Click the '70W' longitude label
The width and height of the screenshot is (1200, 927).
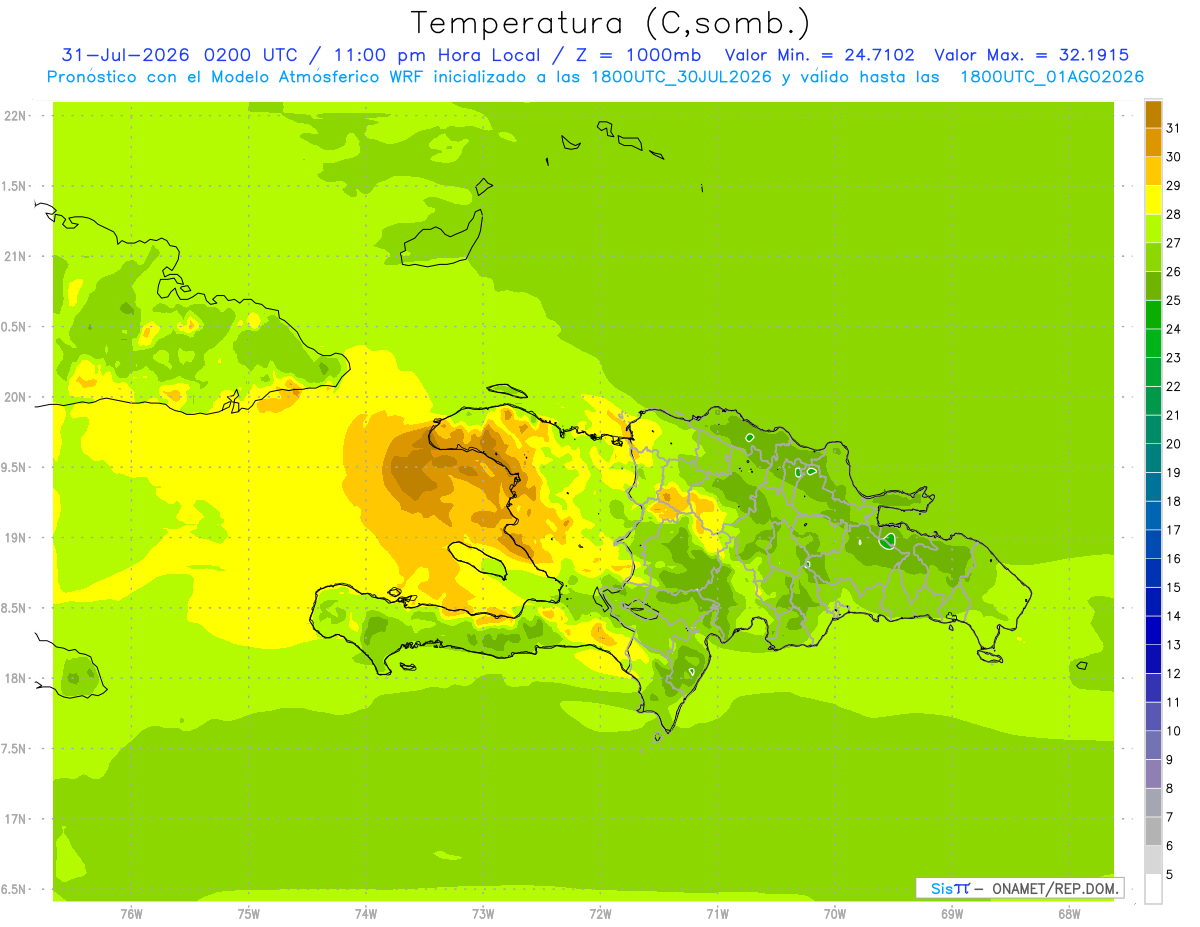click(x=835, y=914)
